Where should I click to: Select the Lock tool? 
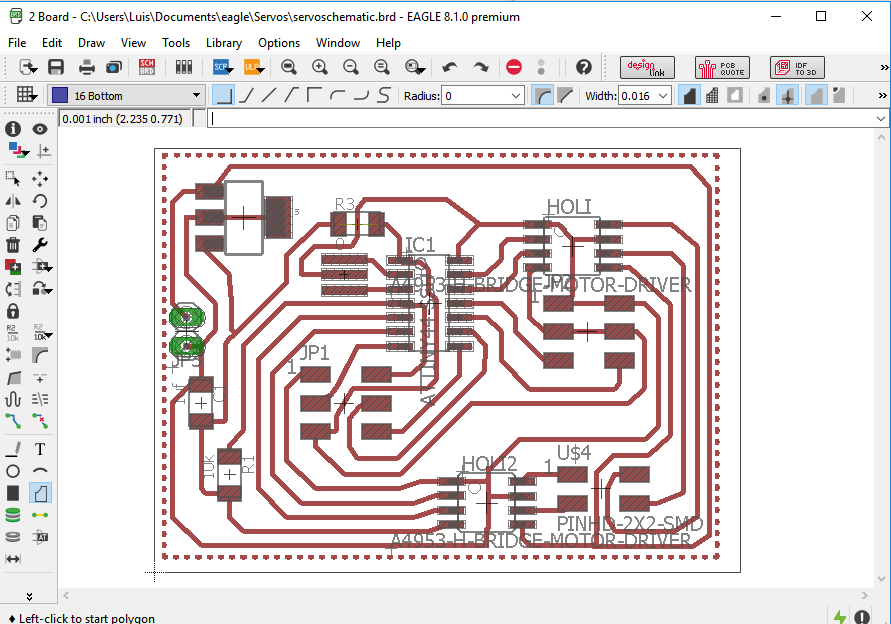click(x=13, y=311)
